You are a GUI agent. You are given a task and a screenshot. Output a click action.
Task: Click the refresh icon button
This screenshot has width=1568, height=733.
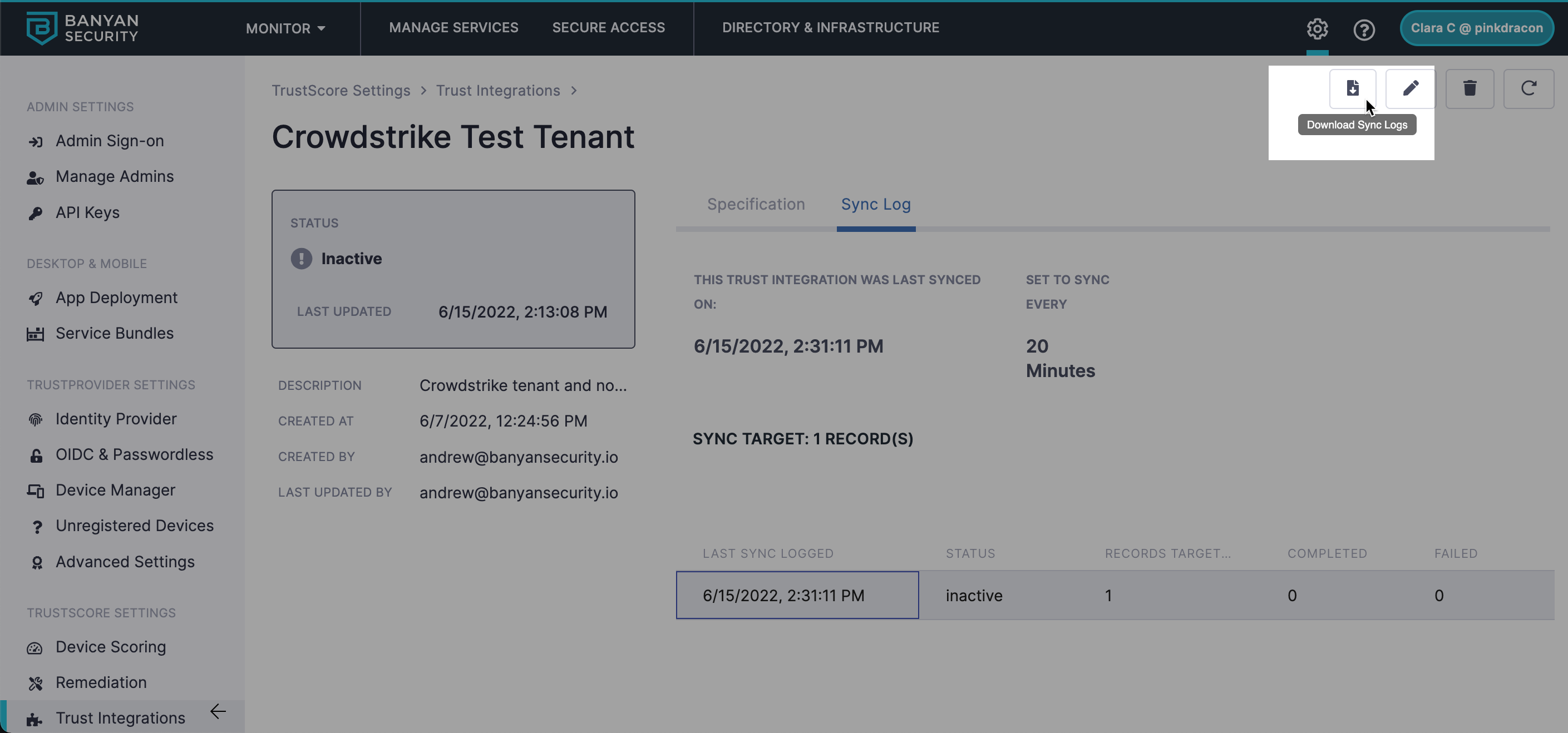click(1528, 89)
